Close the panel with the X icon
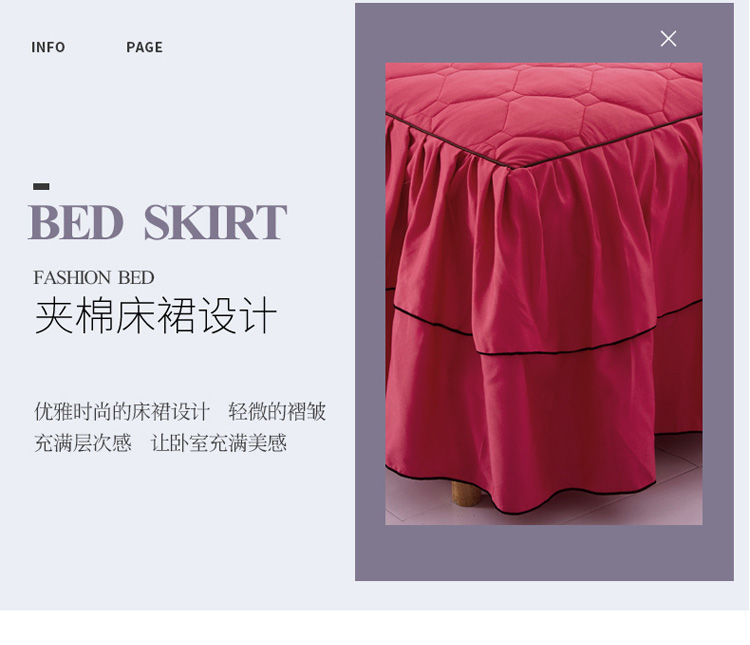 pyautogui.click(x=668, y=38)
